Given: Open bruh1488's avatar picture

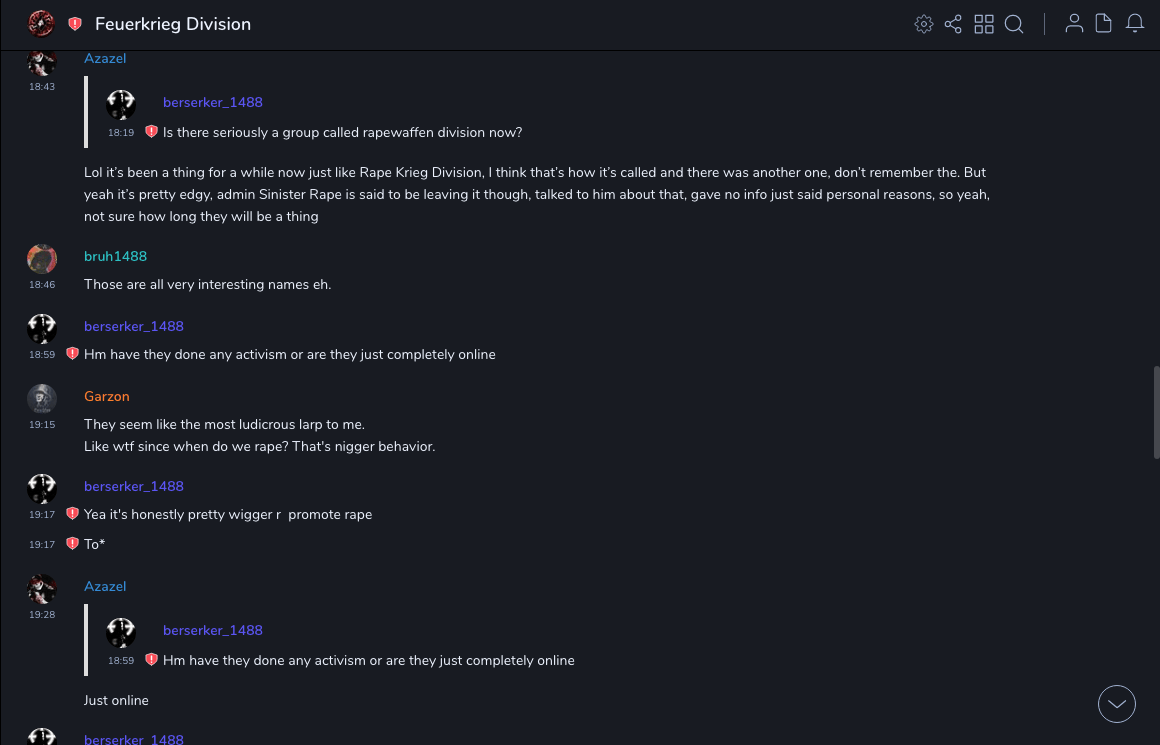Looking at the screenshot, I should (x=41, y=258).
